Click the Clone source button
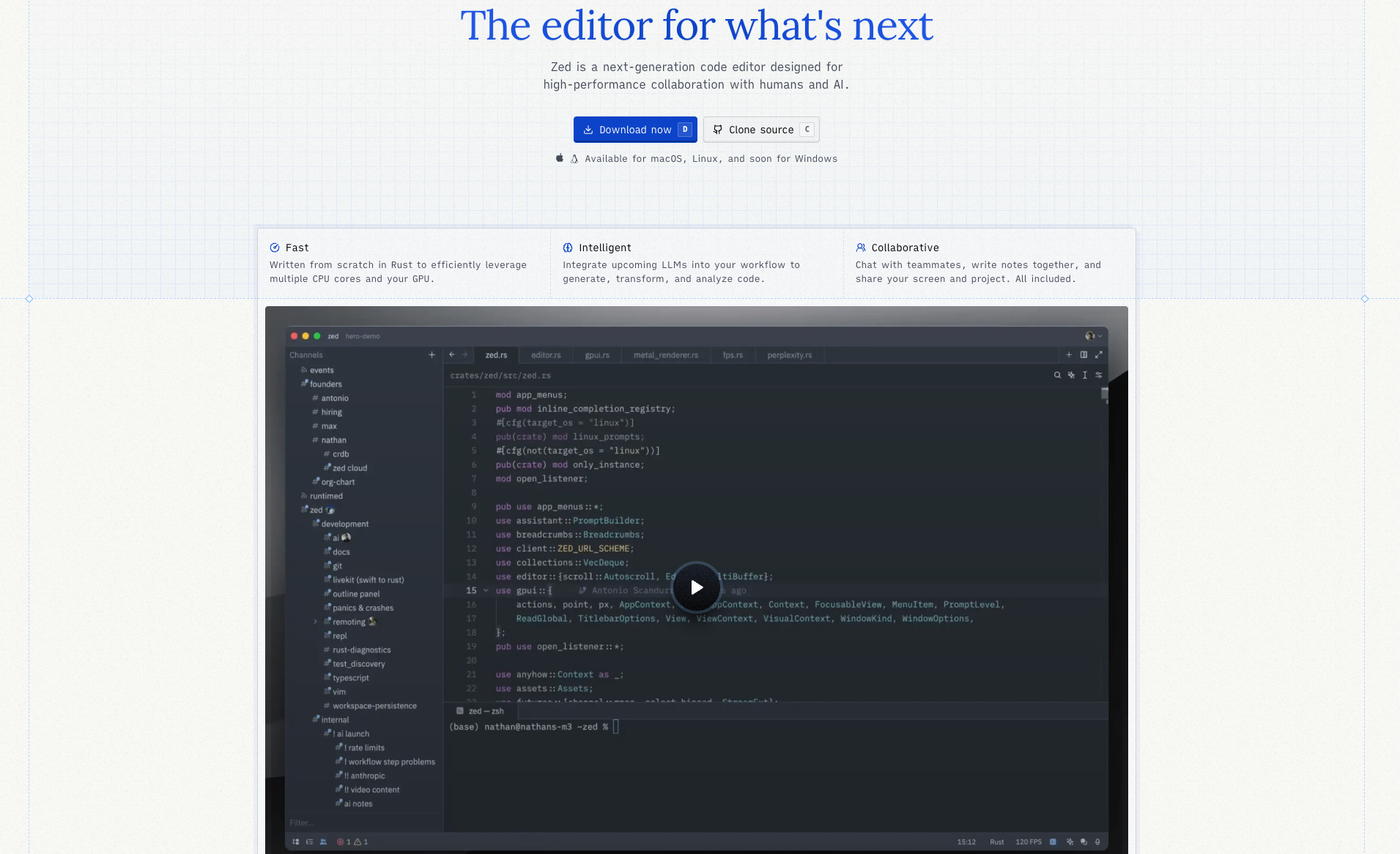Image resolution: width=1400 pixels, height=854 pixels. (x=761, y=130)
